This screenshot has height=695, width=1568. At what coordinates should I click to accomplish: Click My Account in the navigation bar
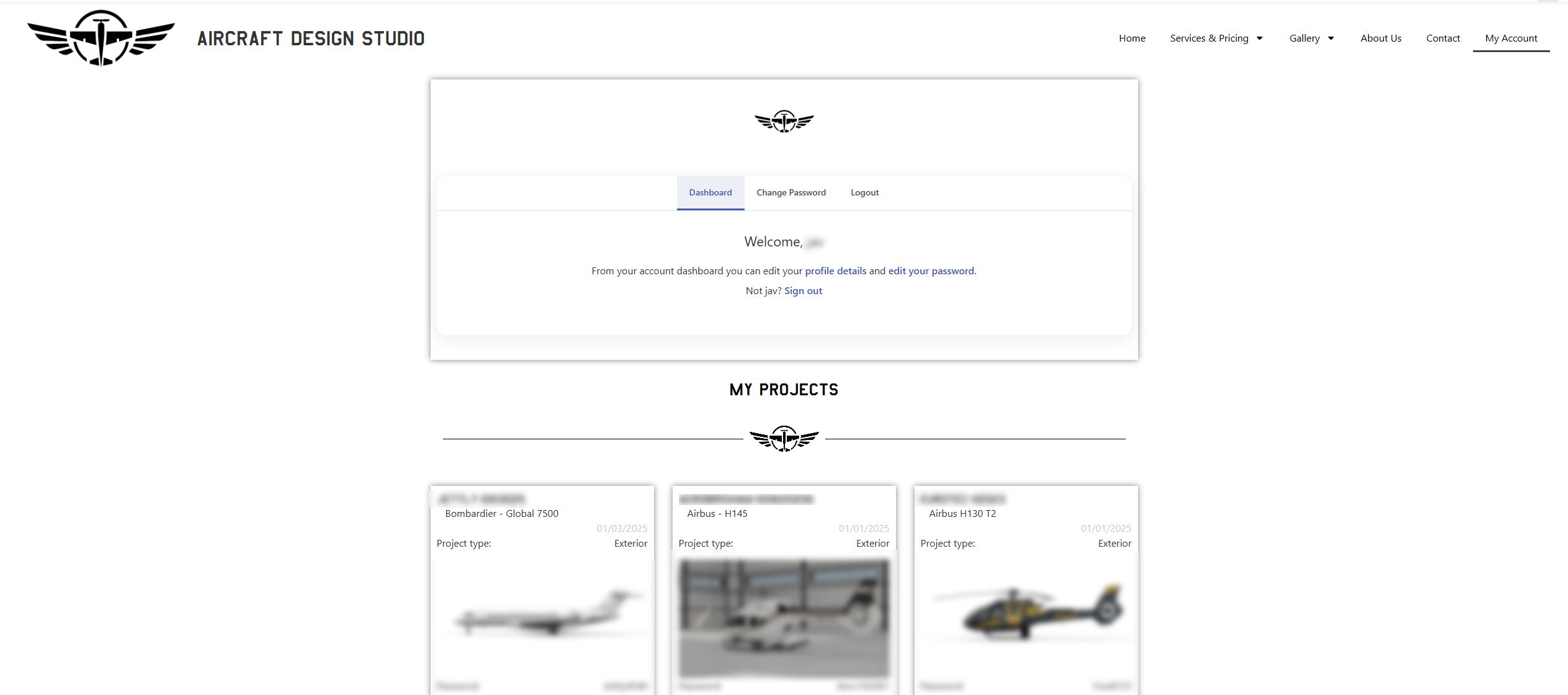[1511, 38]
